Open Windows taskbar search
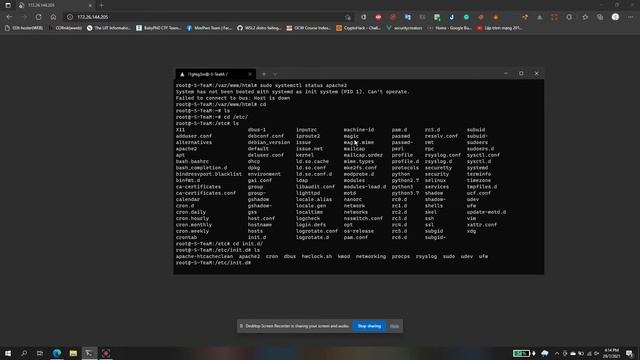Screen dimensions: 640x360 [24, 353]
